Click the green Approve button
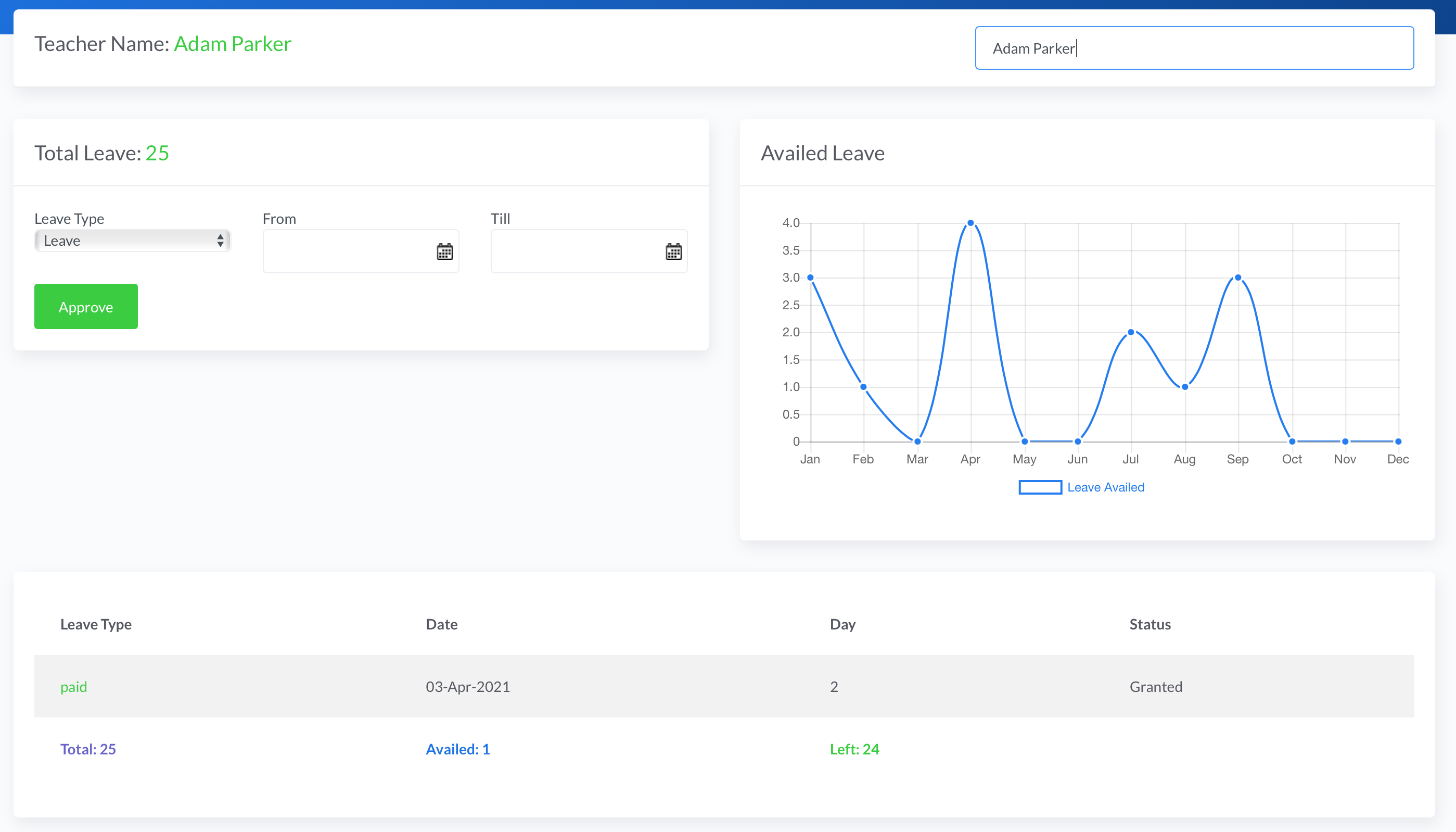 [86, 307]
